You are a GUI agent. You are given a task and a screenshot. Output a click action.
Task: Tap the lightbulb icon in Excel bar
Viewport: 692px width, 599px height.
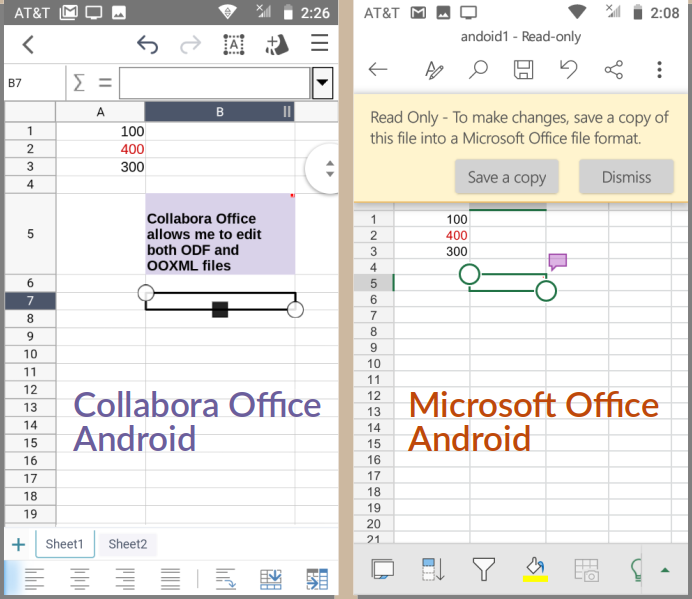click(x=636, y=570)
